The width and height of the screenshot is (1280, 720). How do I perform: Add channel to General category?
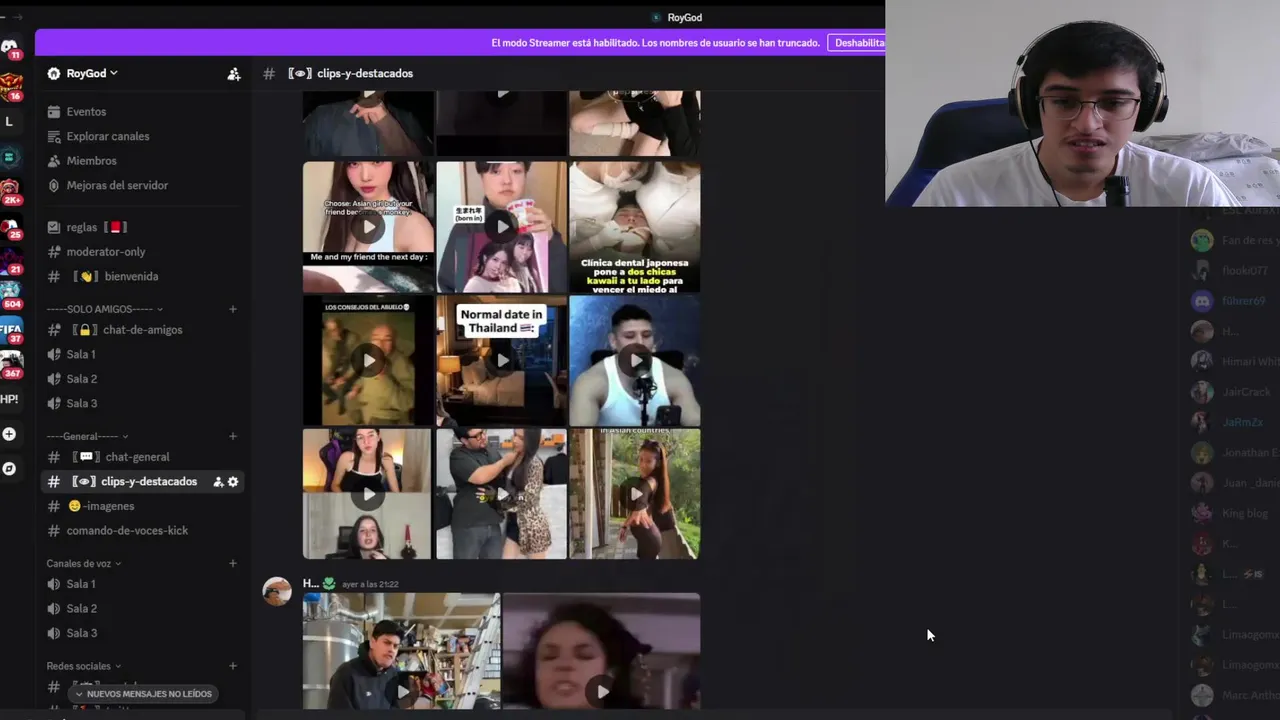pyautogui.click(x=233, y=436)
